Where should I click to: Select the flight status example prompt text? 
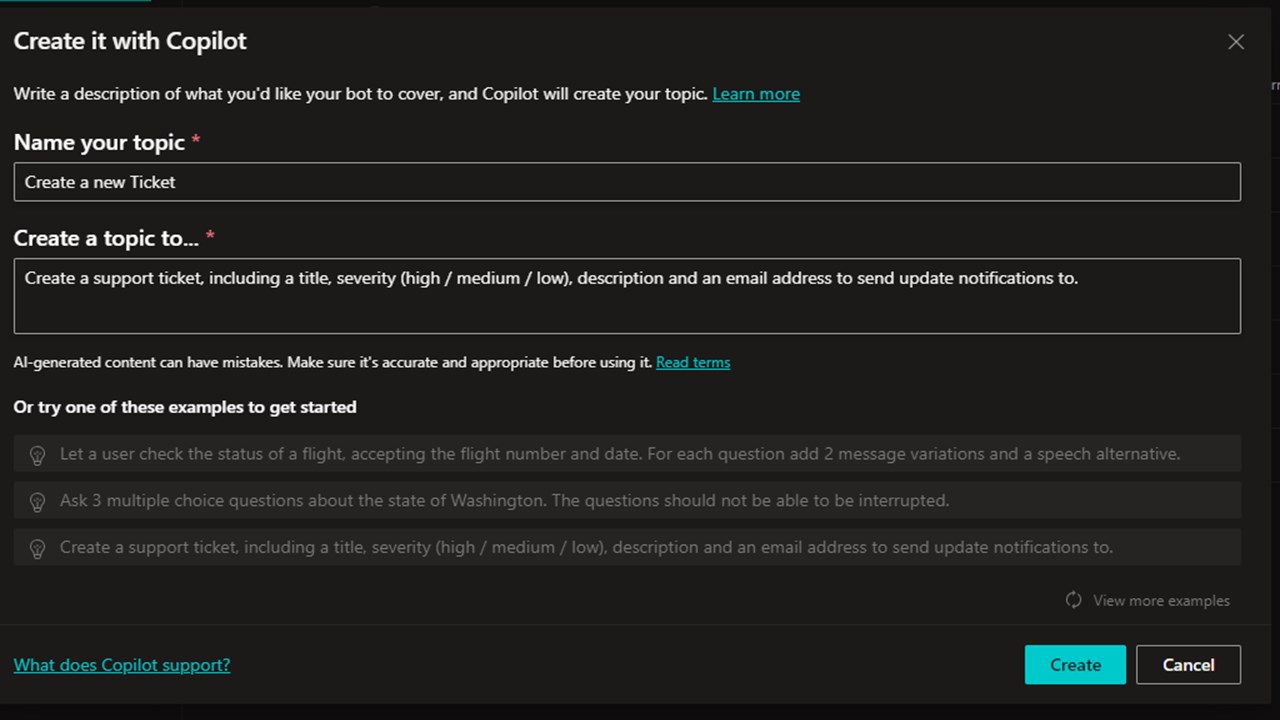point(620,454)
